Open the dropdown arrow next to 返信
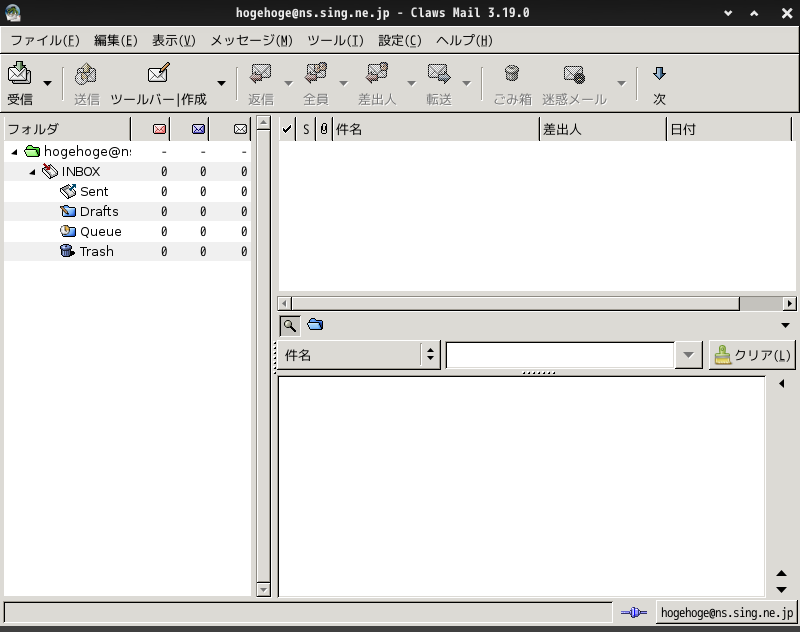This screenshot has width=800, height=632. [x=288, y=83]
